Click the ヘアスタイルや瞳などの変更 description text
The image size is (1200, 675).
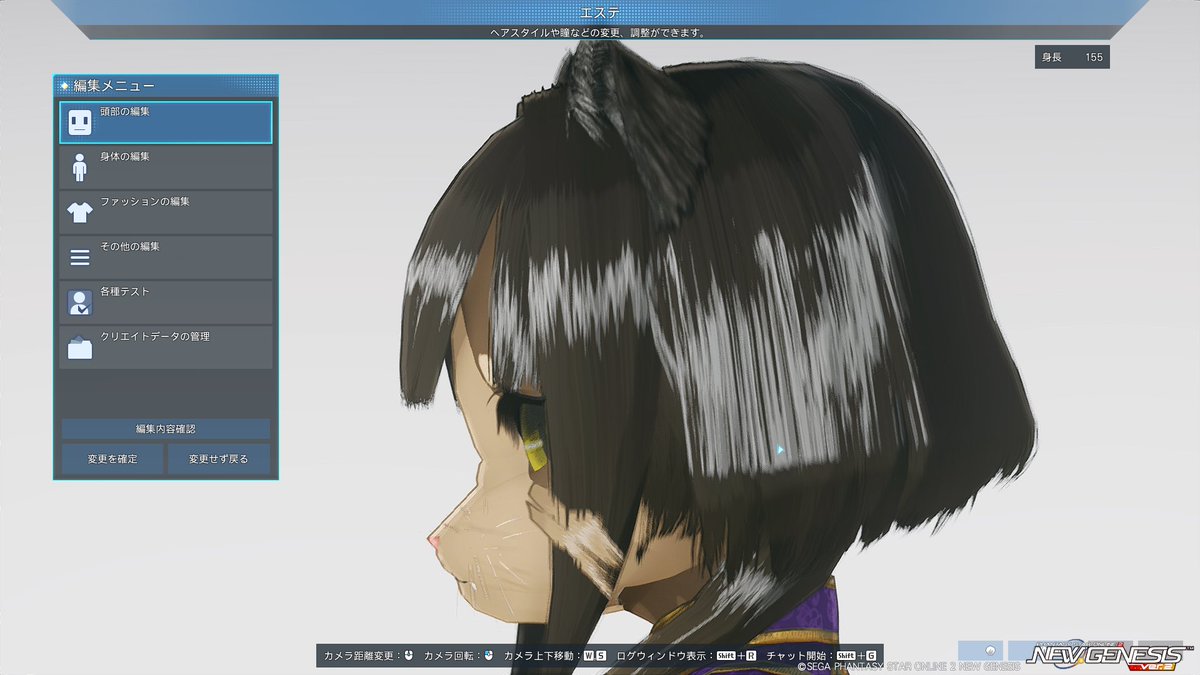click(599, 32)
